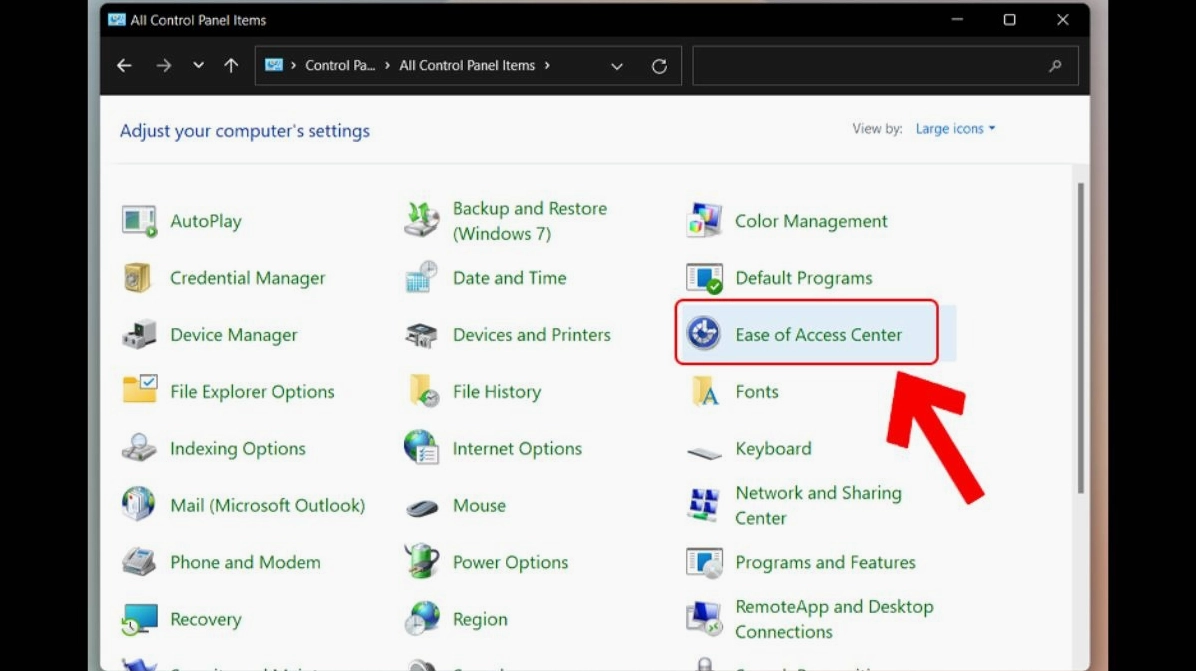The width and height of the screenshot is (1196, 671).
Task: Open the Internet Options globe icon
Action: pyautogui.click(x=421, y=448)
